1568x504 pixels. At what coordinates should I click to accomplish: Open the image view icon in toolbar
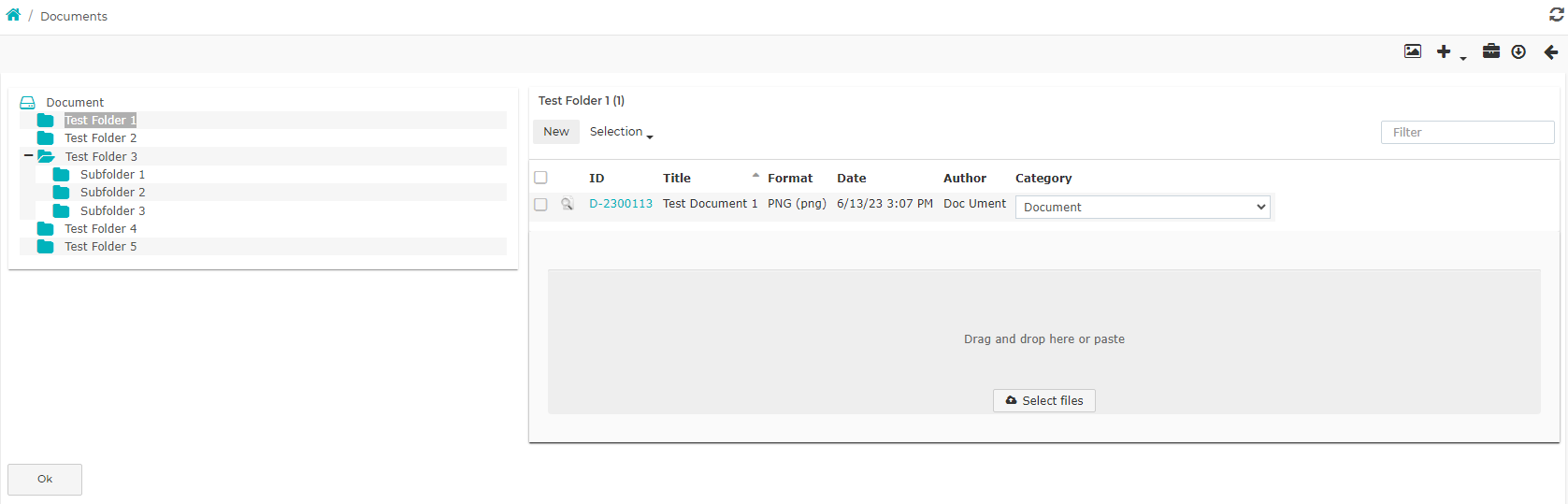pyautogui.click(x=1413, y=51)
